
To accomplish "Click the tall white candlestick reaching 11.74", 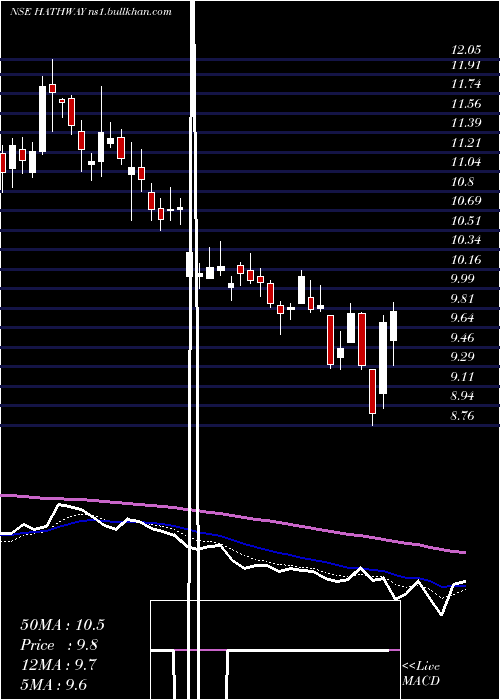I will pyautogui.click(x=42, y=119).
